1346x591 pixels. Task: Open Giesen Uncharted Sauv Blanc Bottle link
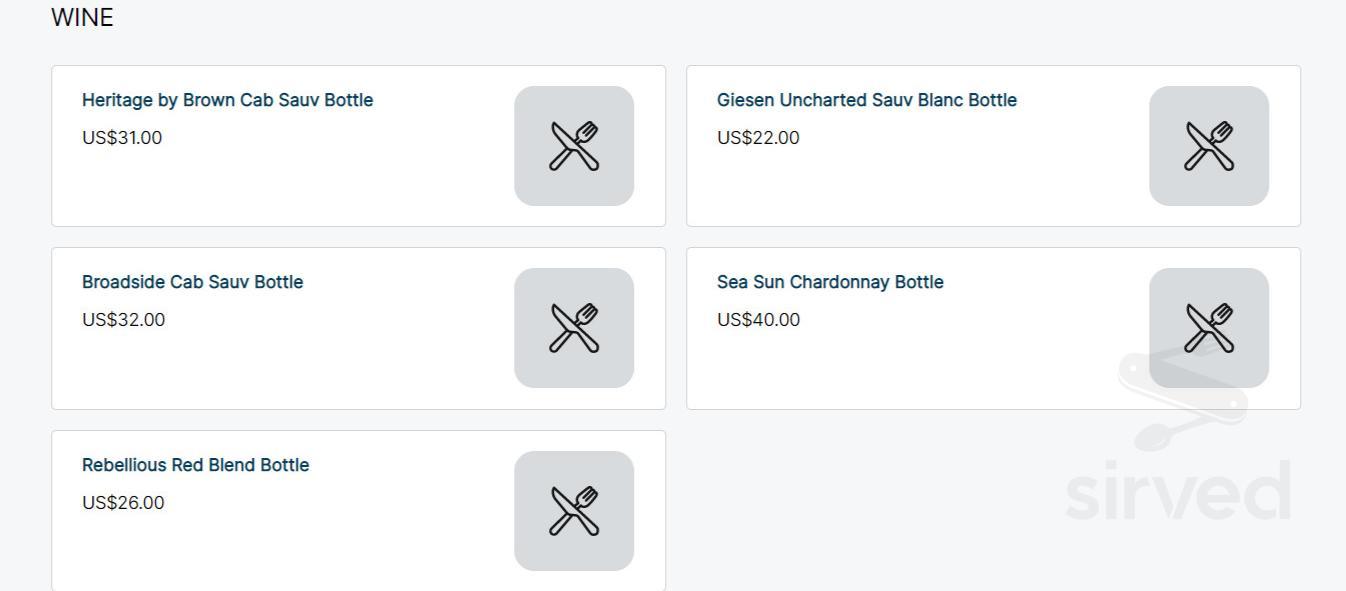point(866,100)
